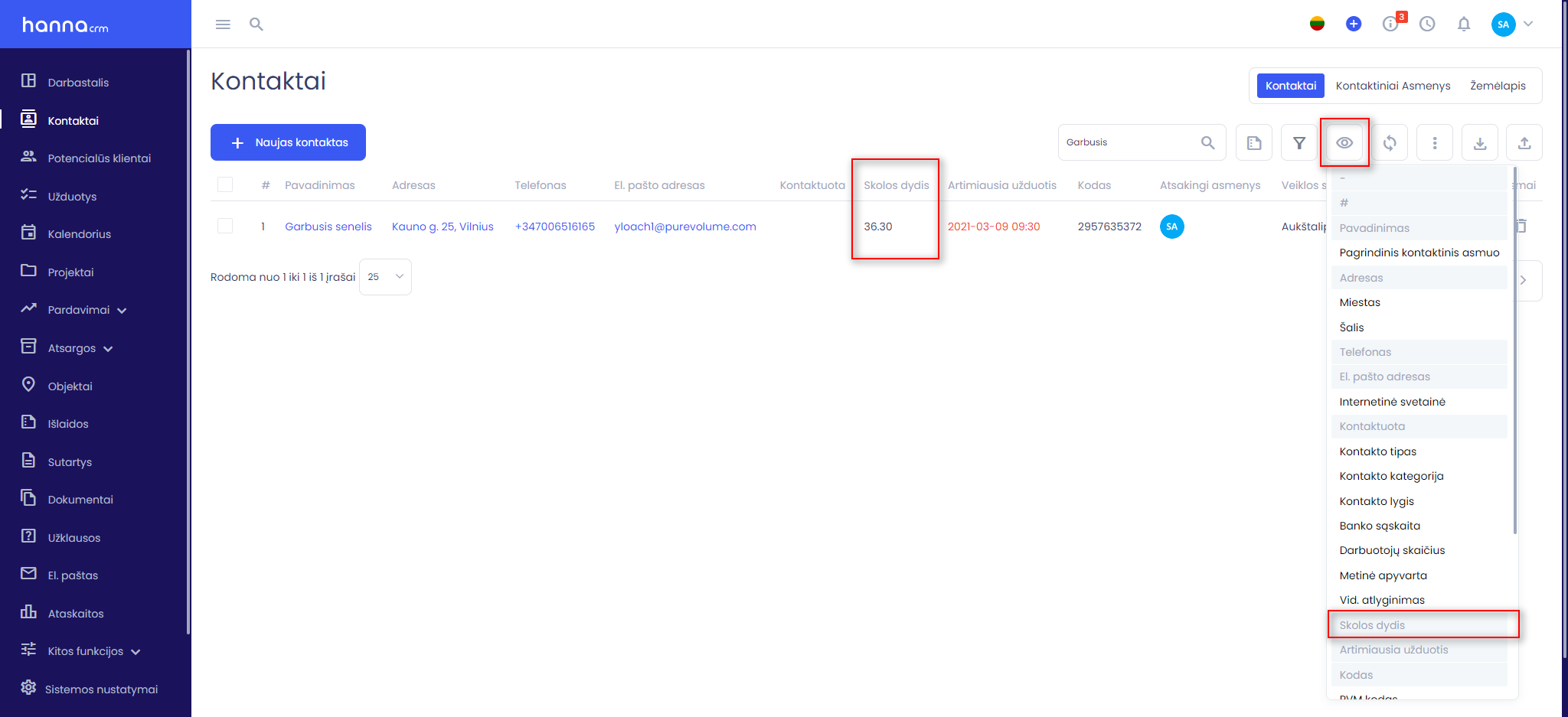Toggle the Kontakto lygis column option
The image size is (1568, 717).
pyautogui.click(x=1419, y=501)
